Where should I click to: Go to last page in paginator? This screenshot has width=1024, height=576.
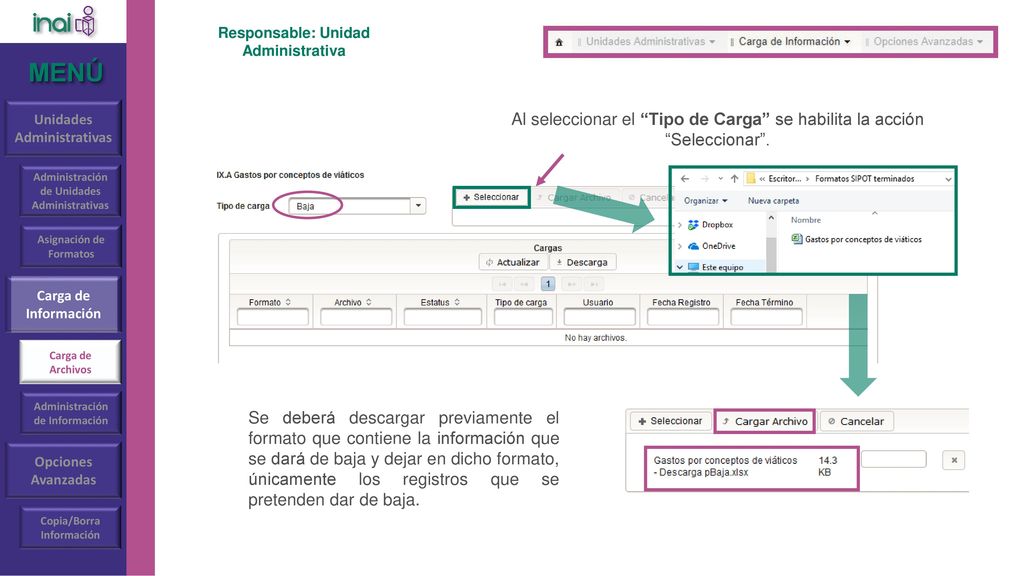tap(594, 284)
